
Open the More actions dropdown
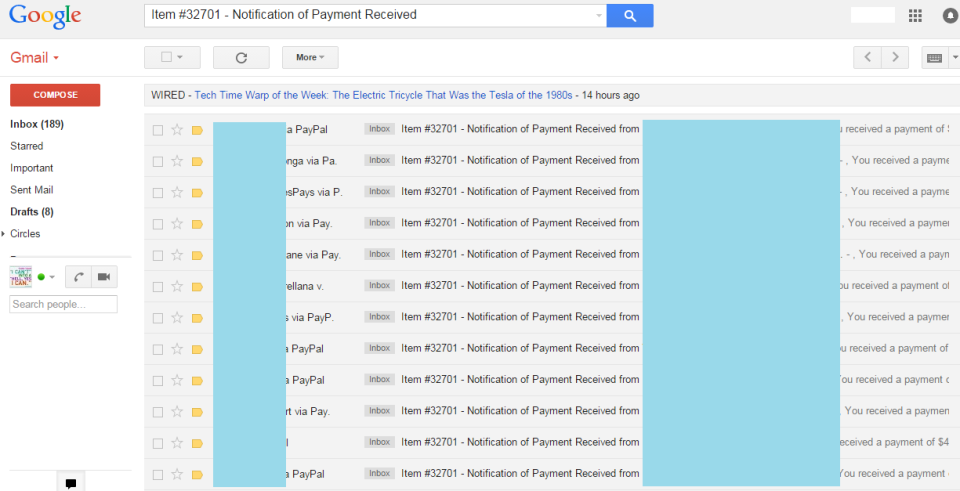coord(310,58)
